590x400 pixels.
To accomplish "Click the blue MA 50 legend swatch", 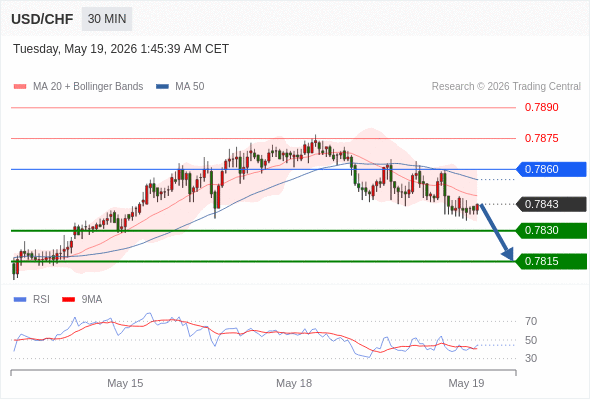I will tap(162, 87).
